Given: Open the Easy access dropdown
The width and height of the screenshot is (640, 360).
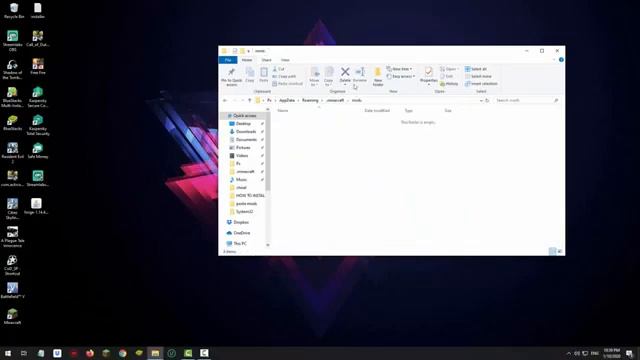Looking at the screenshot, I should click(401, 76).
